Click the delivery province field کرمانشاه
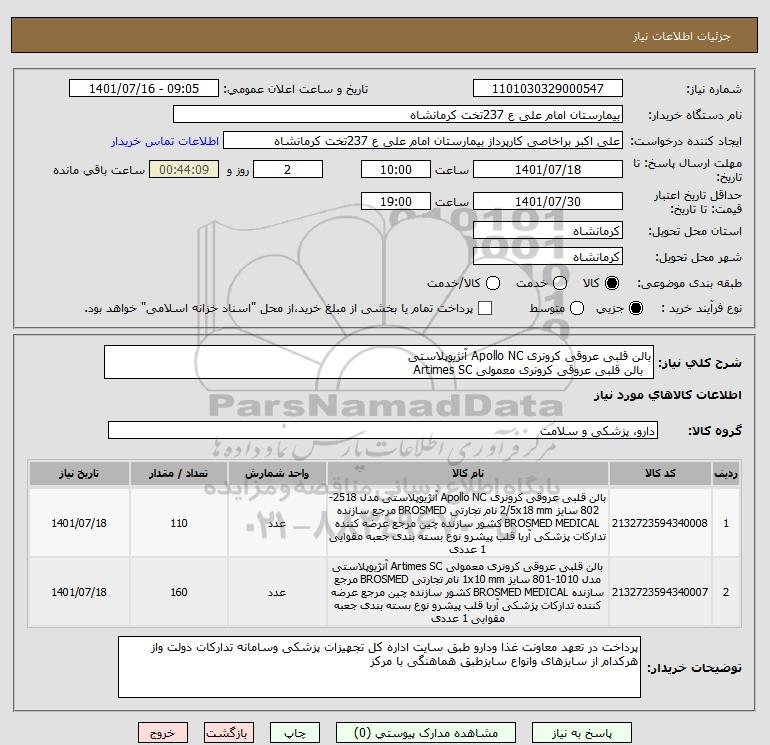770x745 pixels. click(548, 231)
